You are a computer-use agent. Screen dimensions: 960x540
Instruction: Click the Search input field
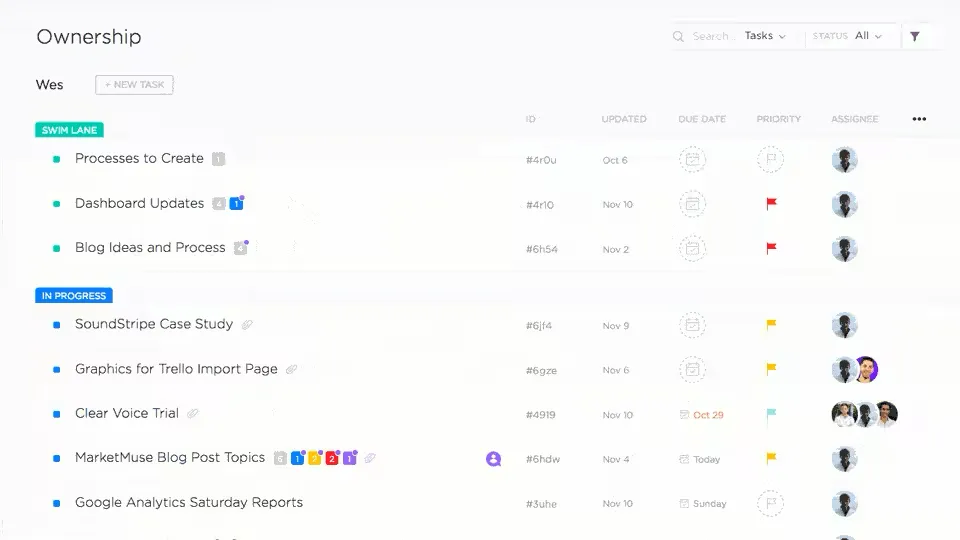click(711, 36)
